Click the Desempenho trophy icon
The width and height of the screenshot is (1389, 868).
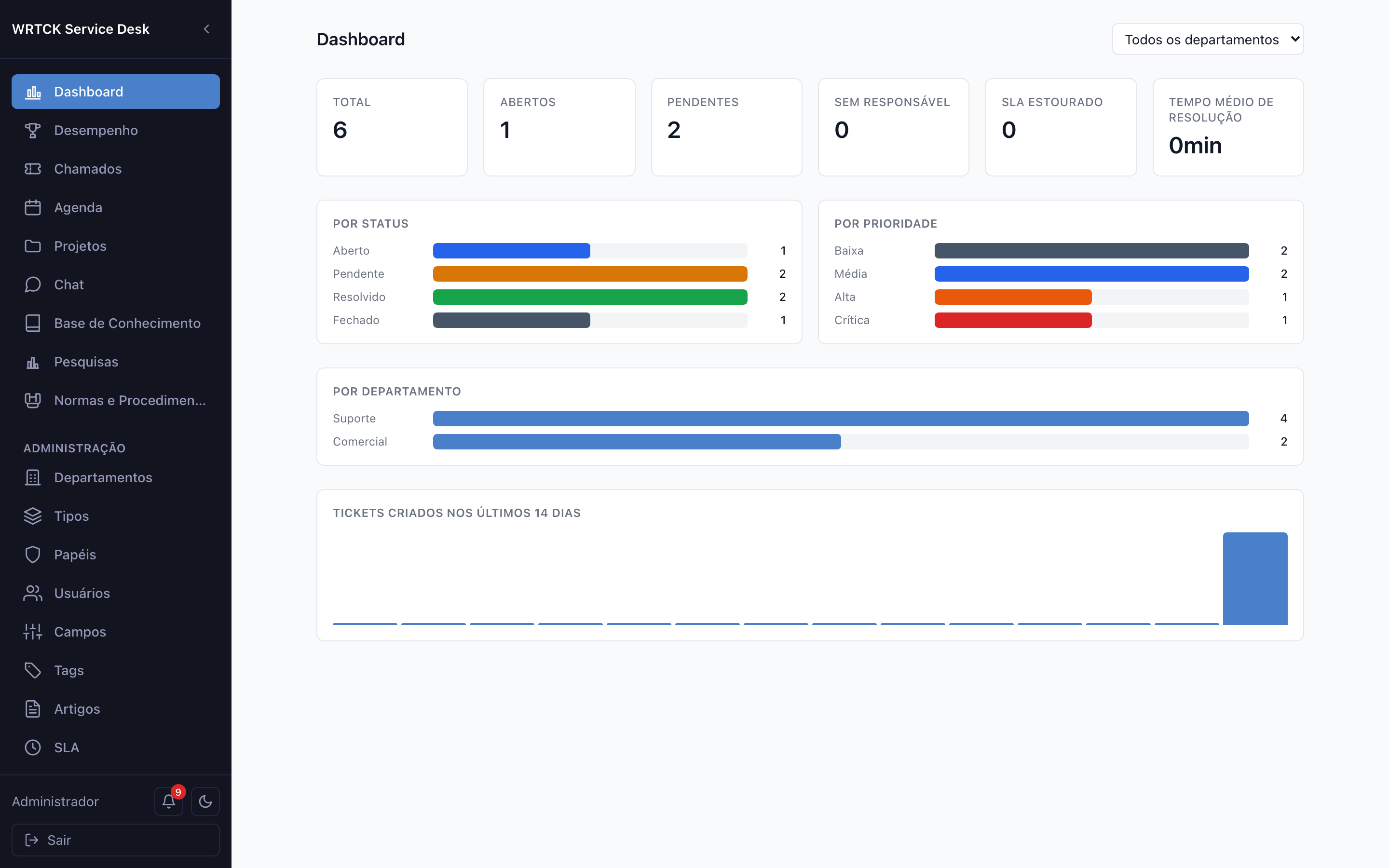point(33,130)
